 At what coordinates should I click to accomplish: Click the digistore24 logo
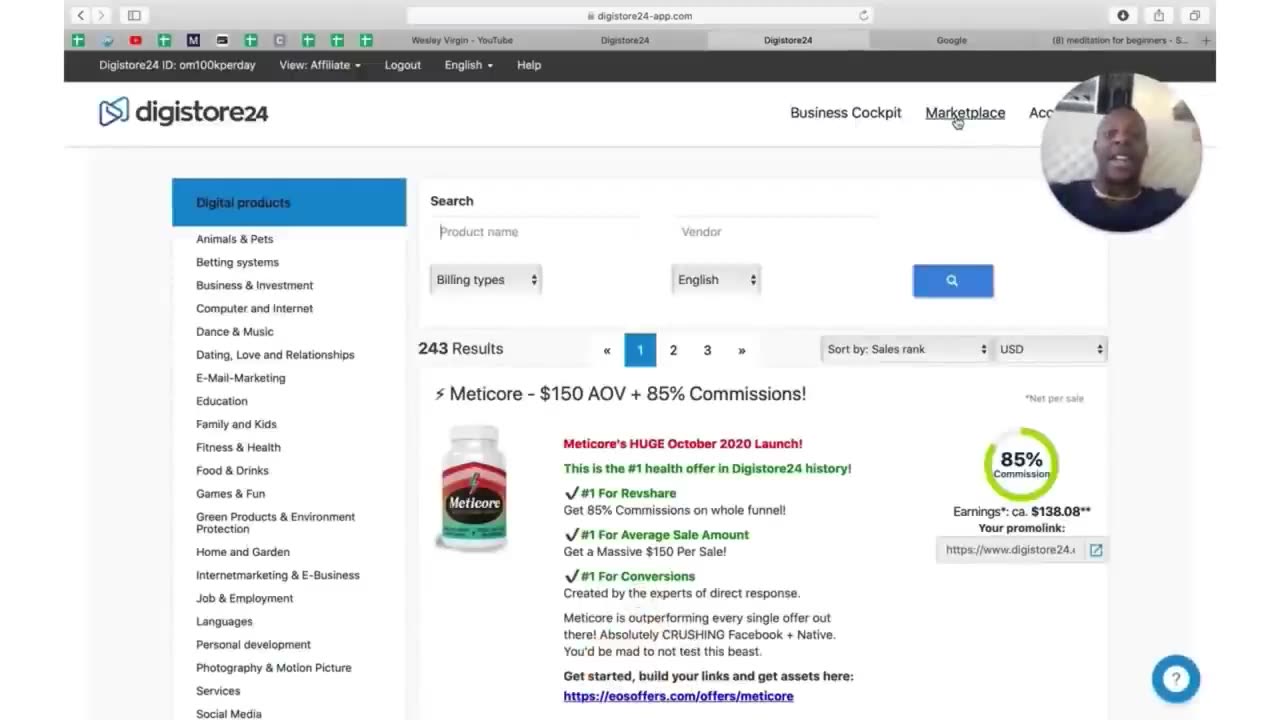tap(183, 112)
